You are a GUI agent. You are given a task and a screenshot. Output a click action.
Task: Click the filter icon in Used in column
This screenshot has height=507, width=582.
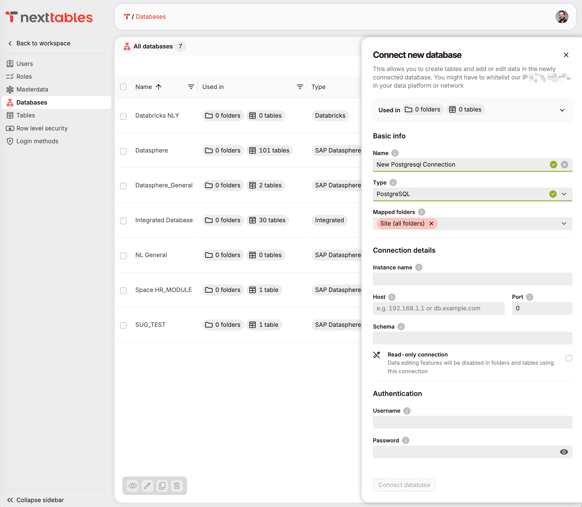300,87
